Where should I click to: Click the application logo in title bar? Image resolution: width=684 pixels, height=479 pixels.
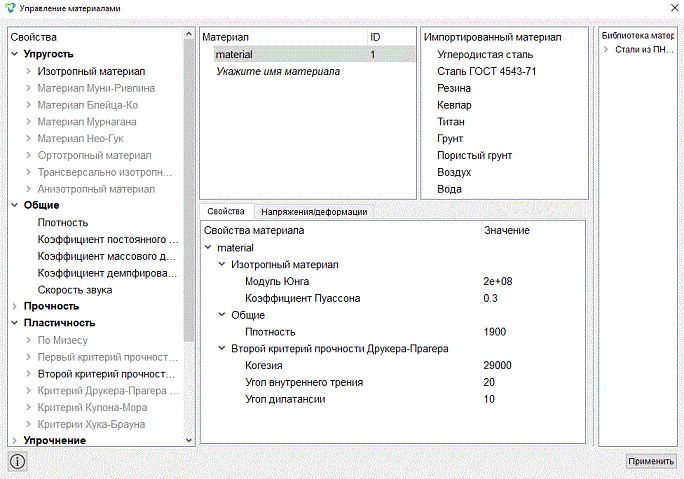click(x=10, y=8)
